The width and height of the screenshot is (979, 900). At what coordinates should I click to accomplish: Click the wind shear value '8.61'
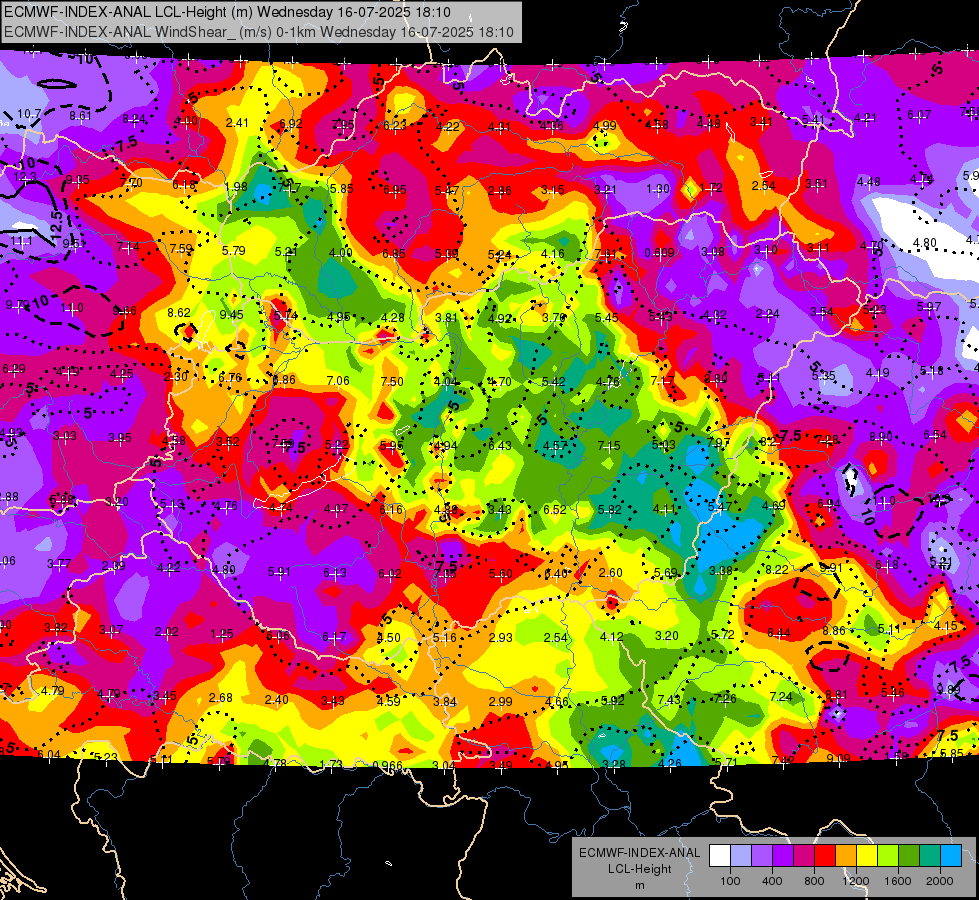point(81,116)
